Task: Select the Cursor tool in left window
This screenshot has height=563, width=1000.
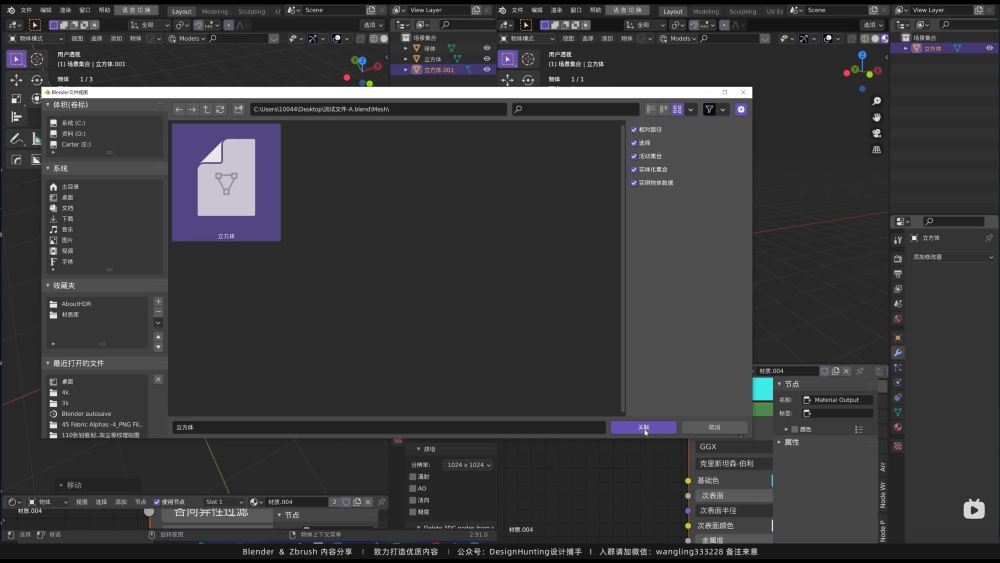Action: pos(37,59)
